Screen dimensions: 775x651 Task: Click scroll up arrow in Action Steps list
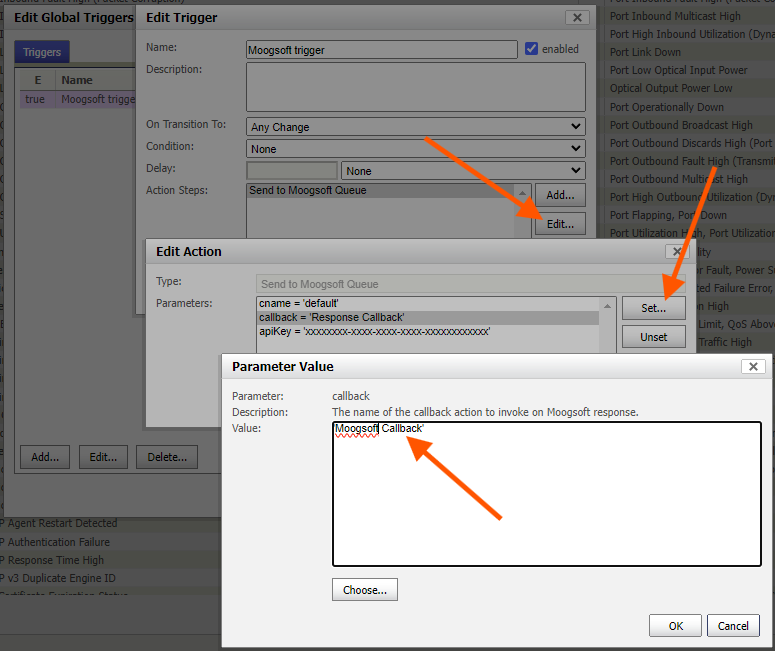pos(522,192)
